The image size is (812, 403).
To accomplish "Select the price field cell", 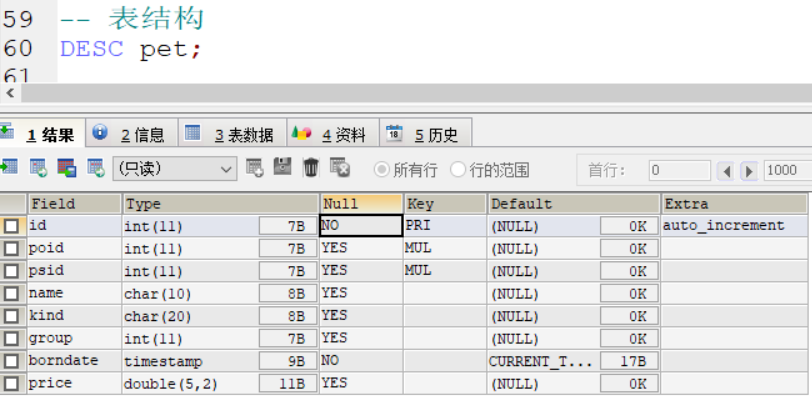I will pos(75,384).
